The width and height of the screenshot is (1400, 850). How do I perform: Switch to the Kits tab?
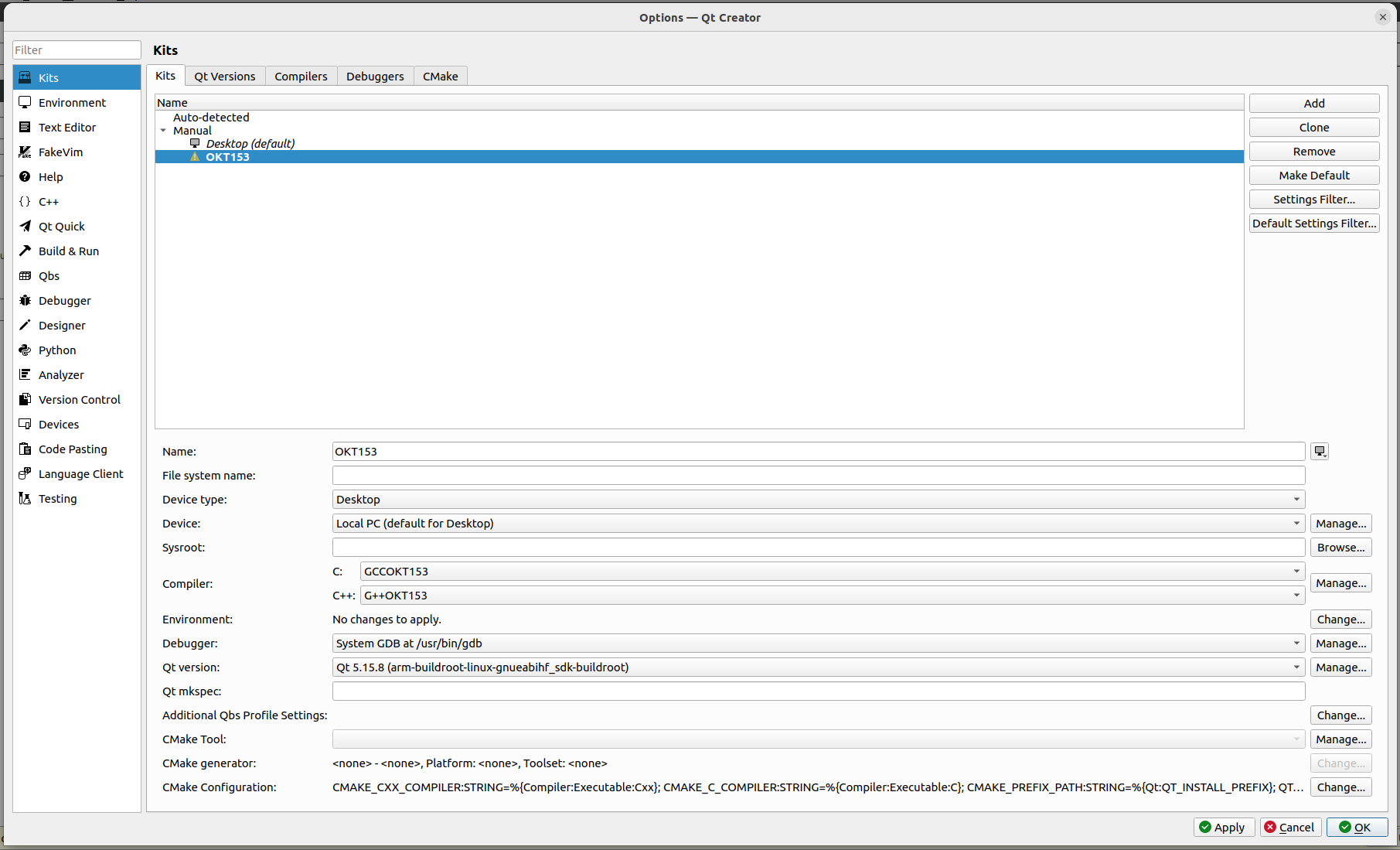point(165,76)
